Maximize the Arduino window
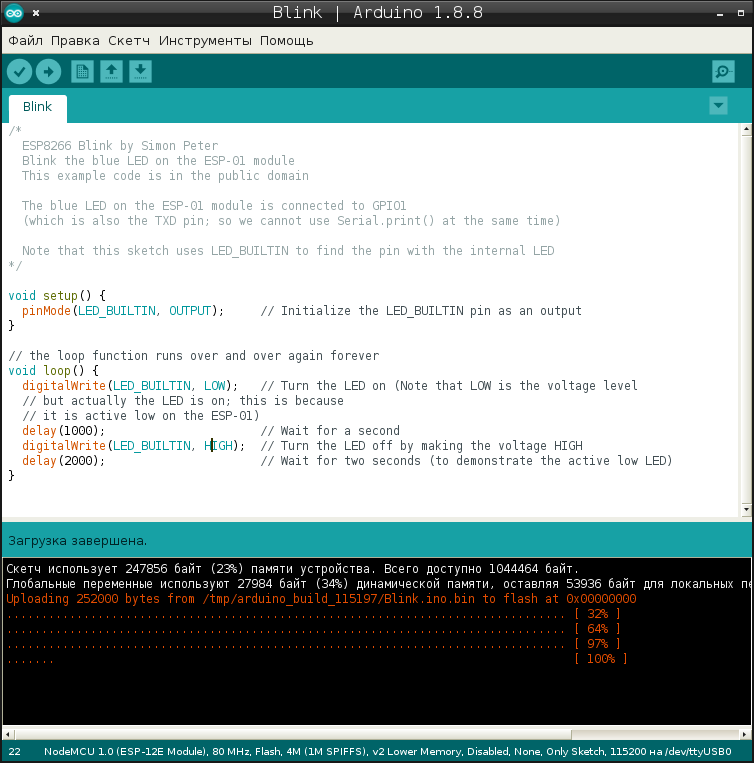 coord(741,13)
